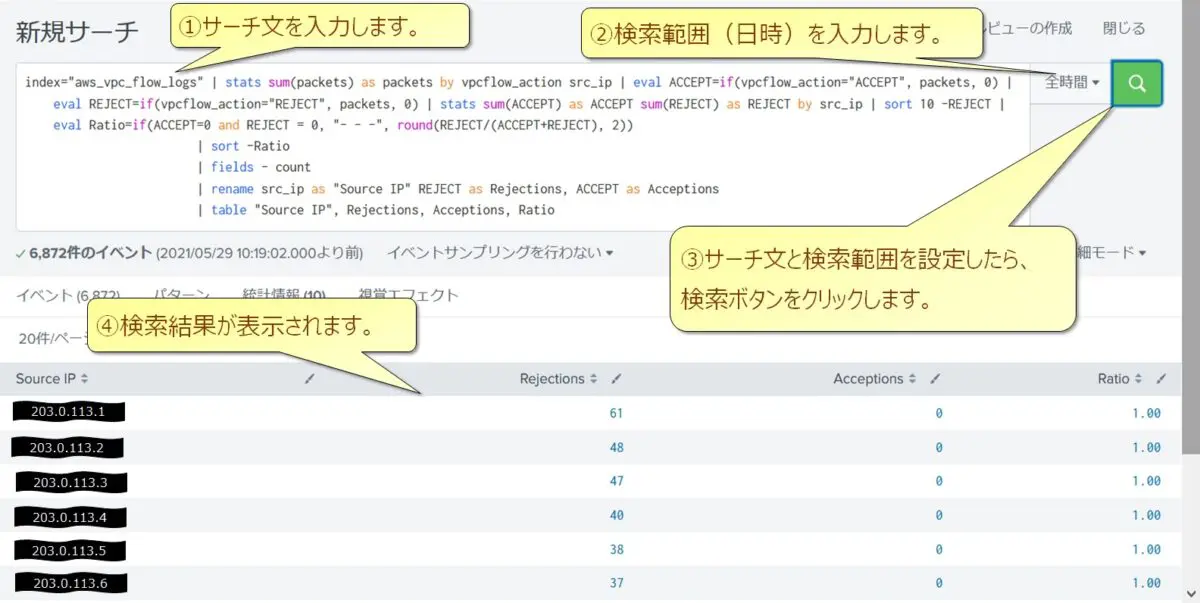The image size is (1200, 603).
Task: Click the pencil icon beside the Rejections header
Action: [617, 378]
